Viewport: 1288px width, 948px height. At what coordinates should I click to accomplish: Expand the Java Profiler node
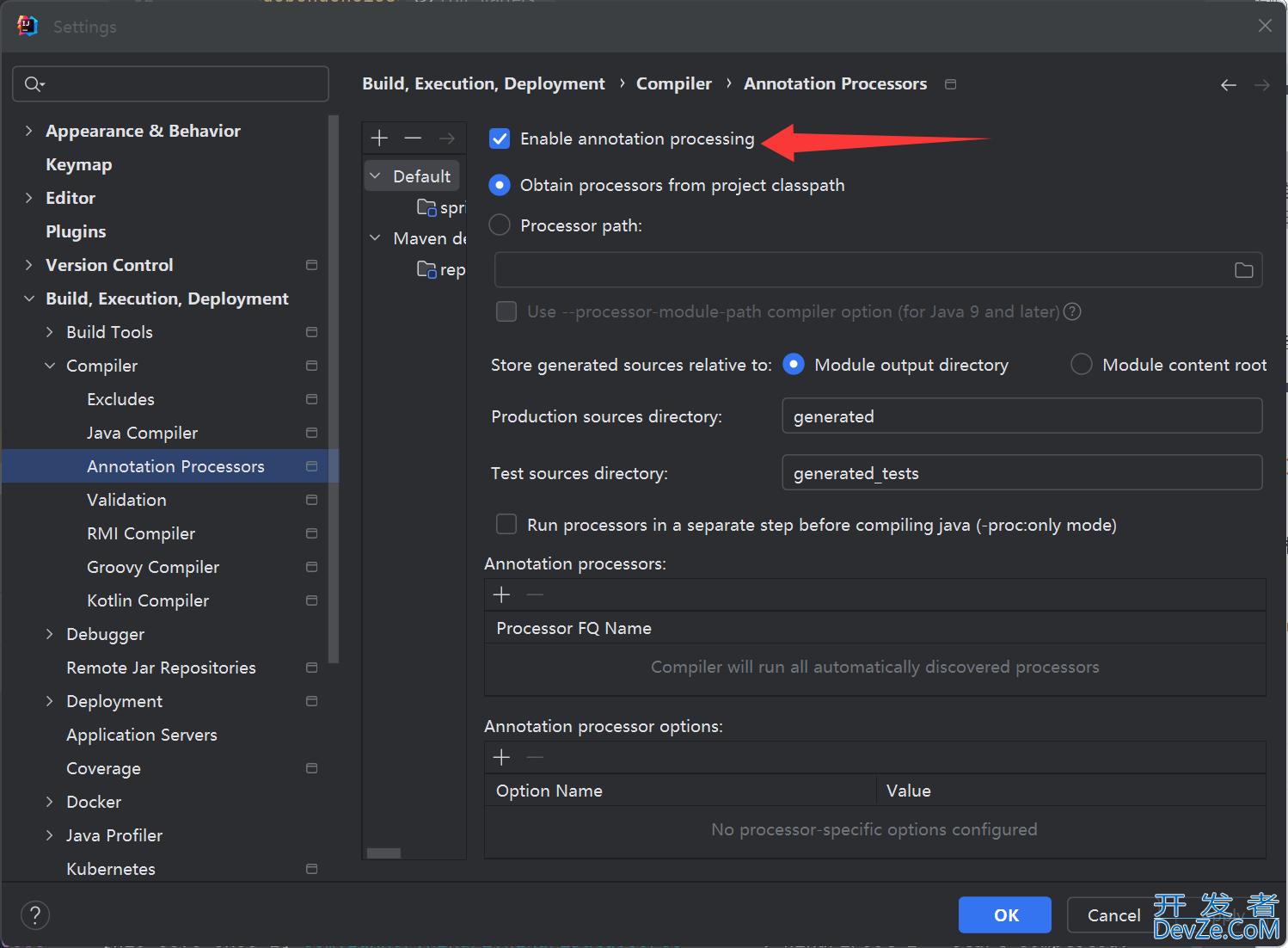[x=49, y=835]
